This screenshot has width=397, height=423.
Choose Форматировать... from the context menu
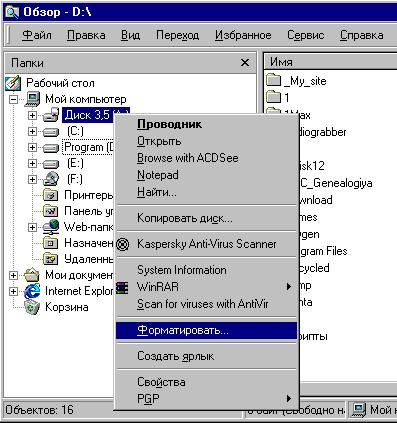(206, 330)
